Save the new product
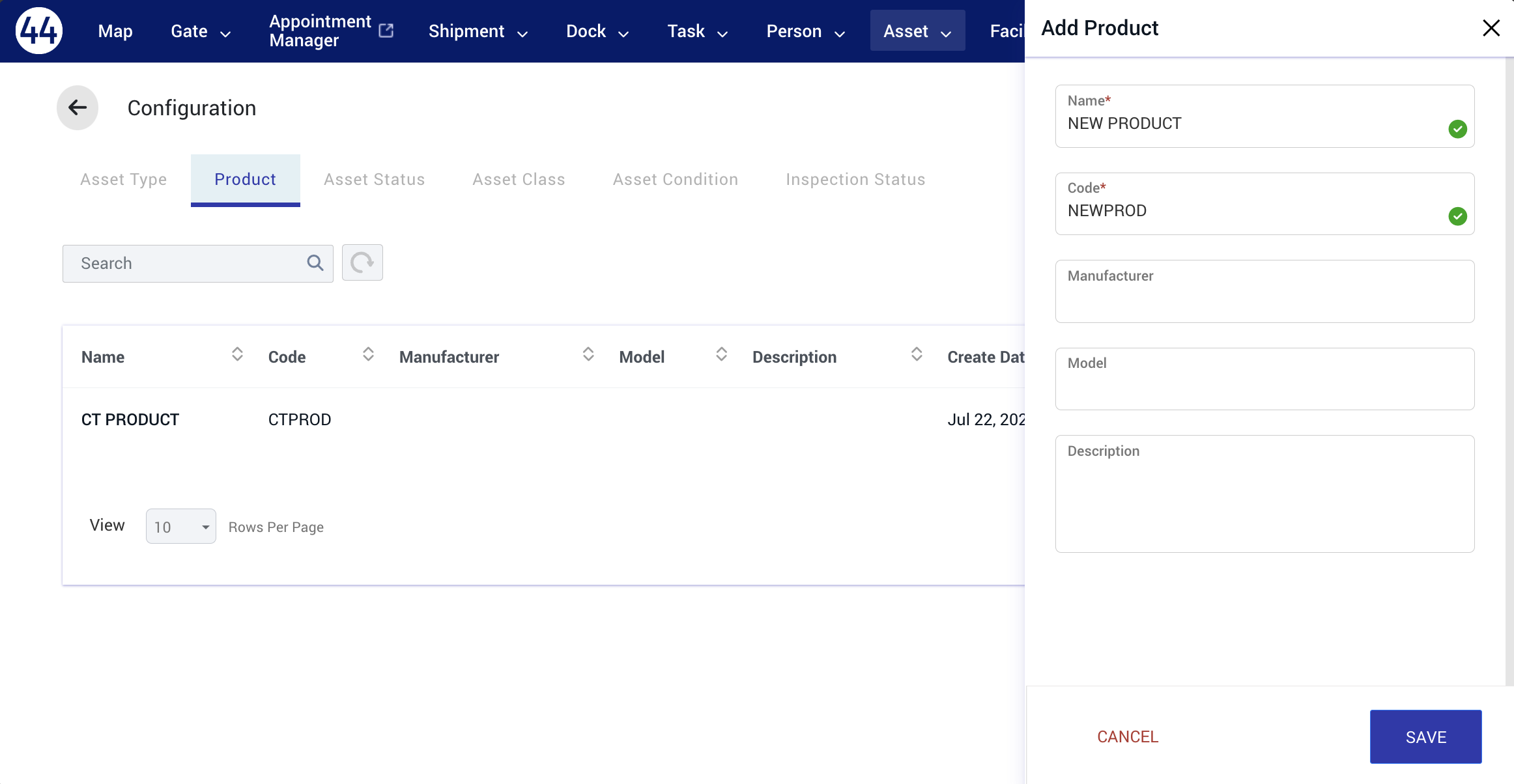1514x784 pixels. (x=1425, y=736)
